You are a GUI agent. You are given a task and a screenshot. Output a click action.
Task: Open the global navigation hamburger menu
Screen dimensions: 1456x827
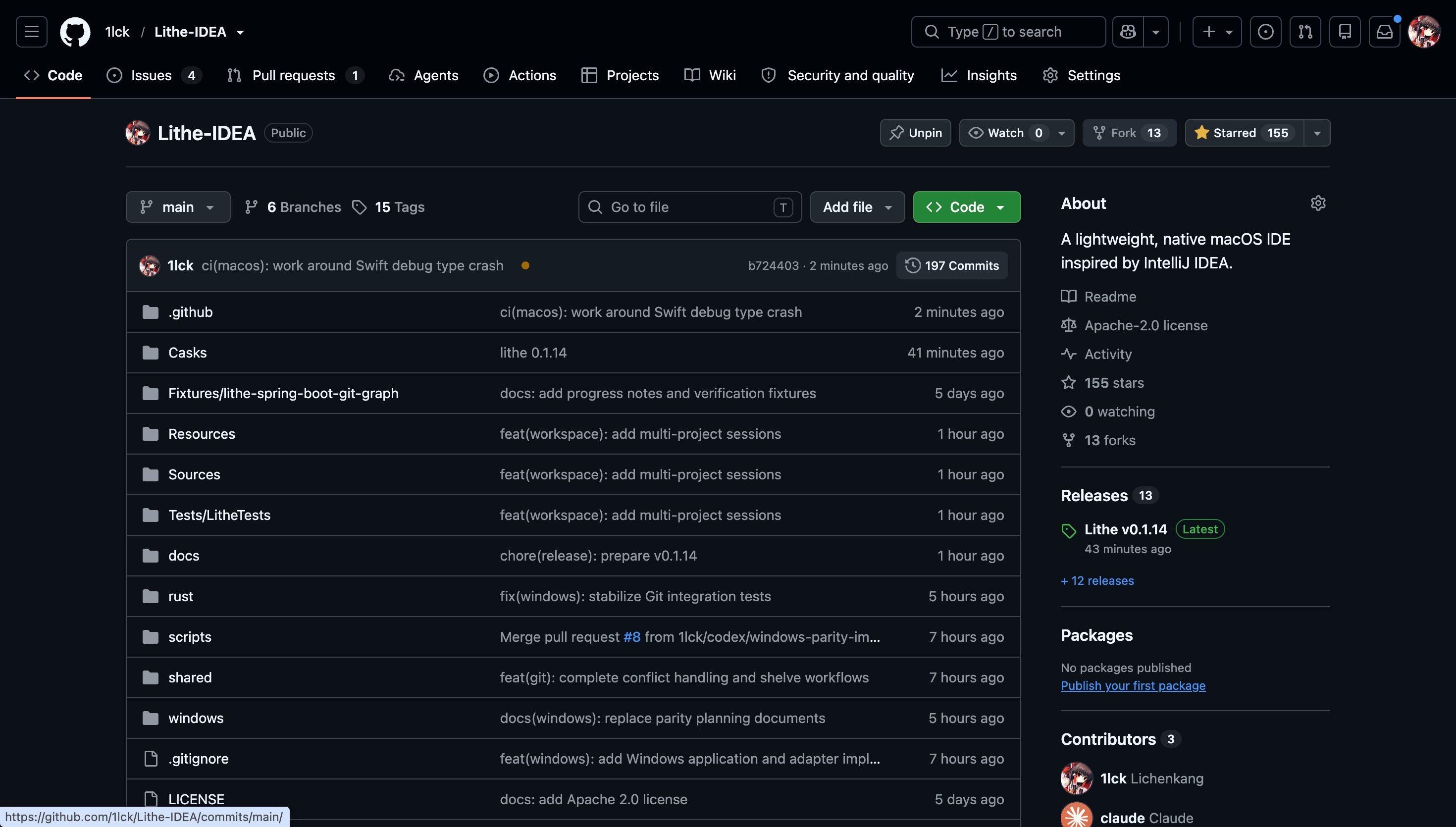coord(32,32)
